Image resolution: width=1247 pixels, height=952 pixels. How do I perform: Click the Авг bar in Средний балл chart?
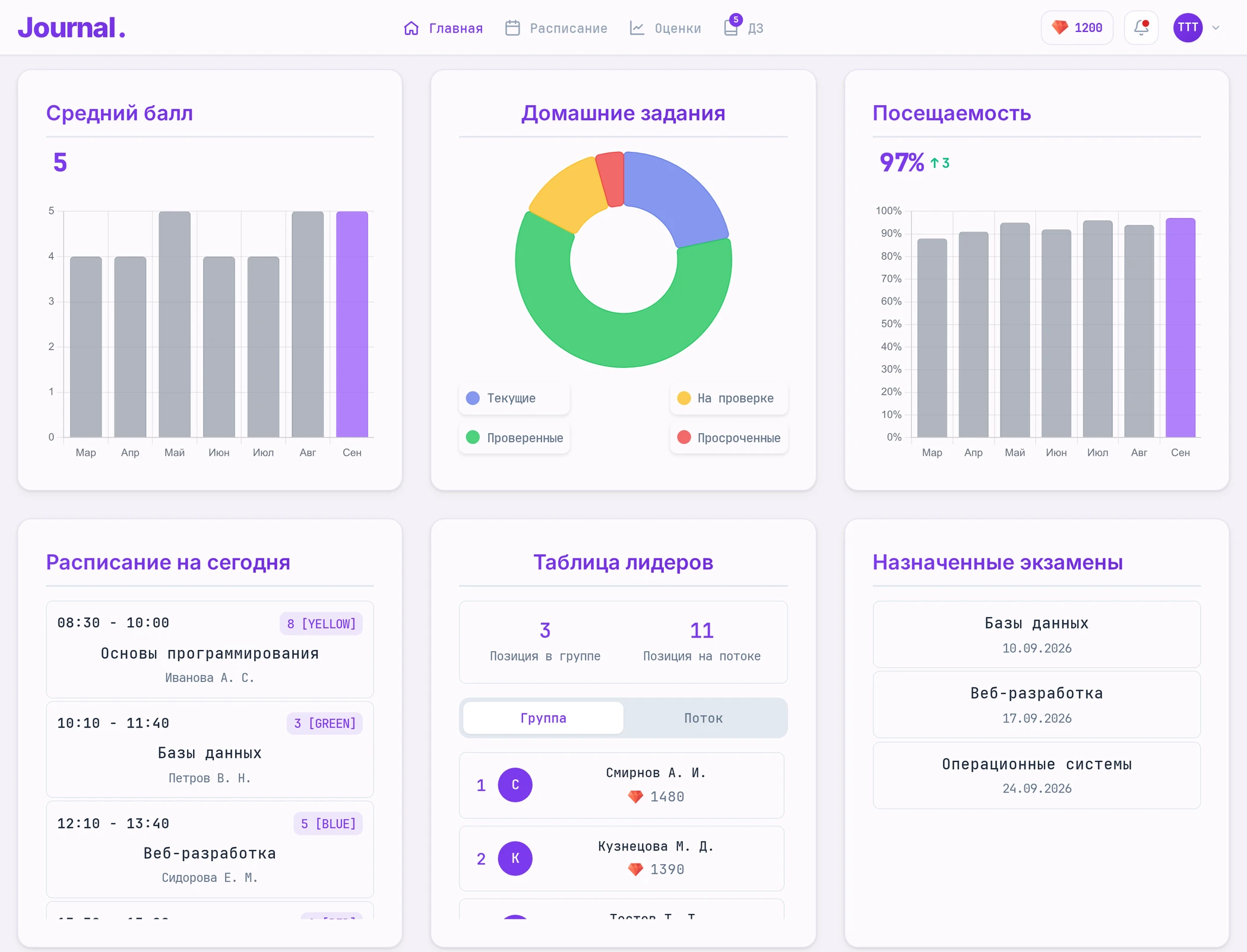[308, 324]
